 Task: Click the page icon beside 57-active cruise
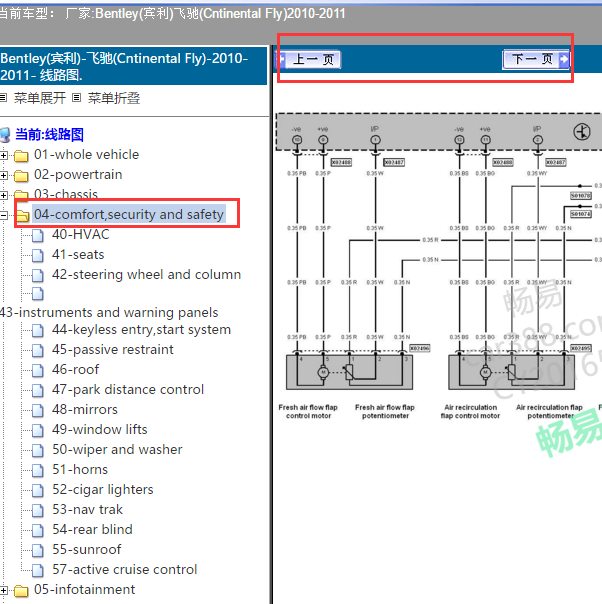tap(37, 570)
